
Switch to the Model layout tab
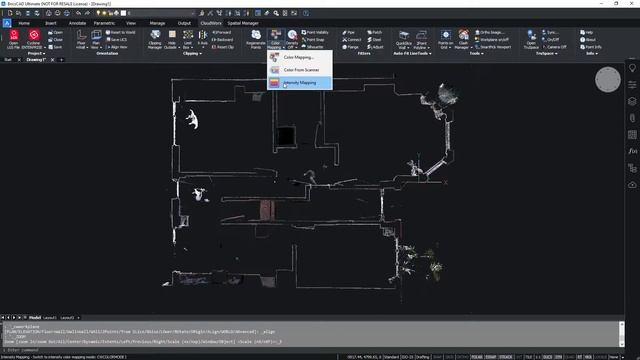pos(35,318)
